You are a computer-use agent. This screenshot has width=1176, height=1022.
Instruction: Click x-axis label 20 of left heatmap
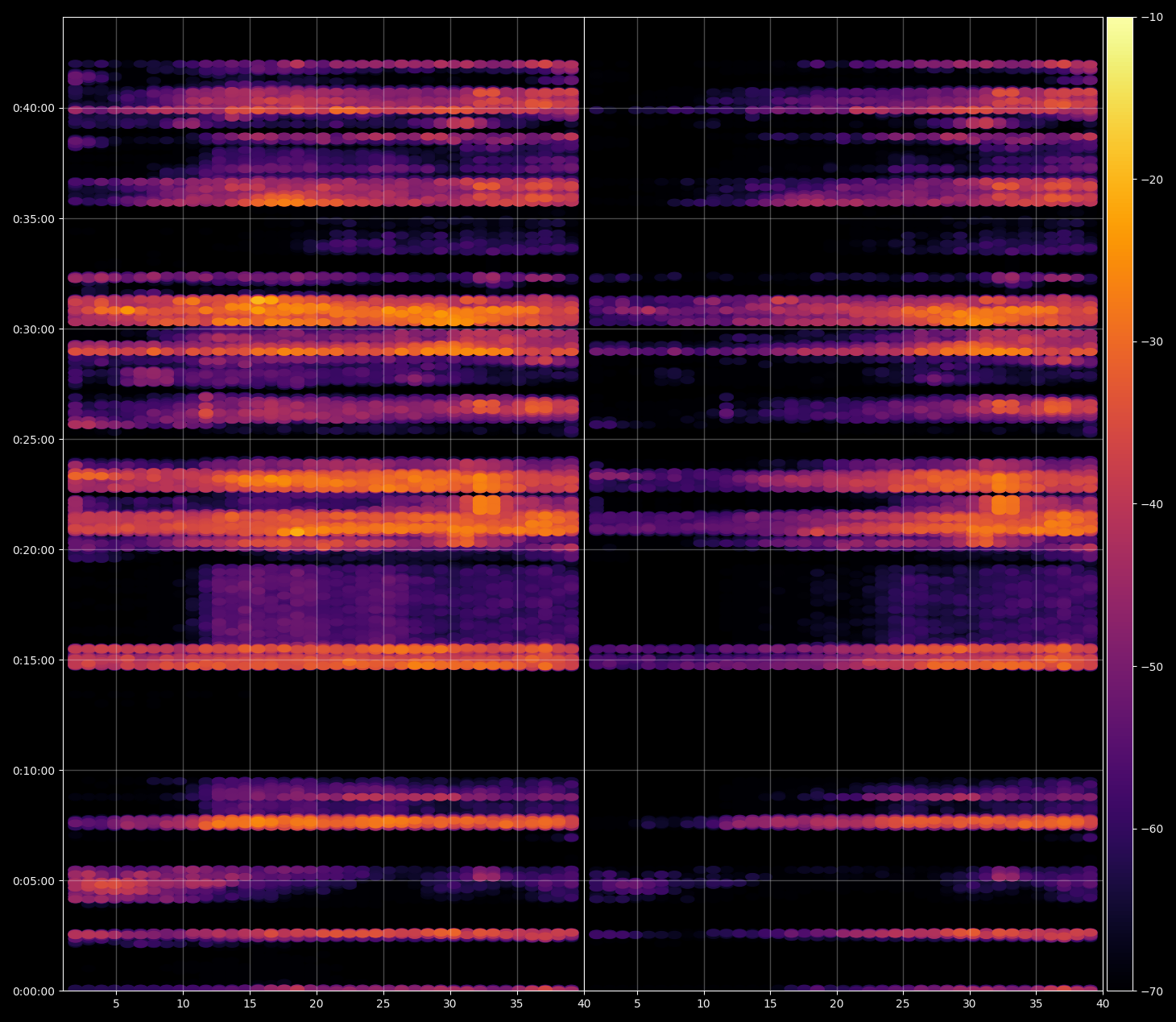point(317,1003)
